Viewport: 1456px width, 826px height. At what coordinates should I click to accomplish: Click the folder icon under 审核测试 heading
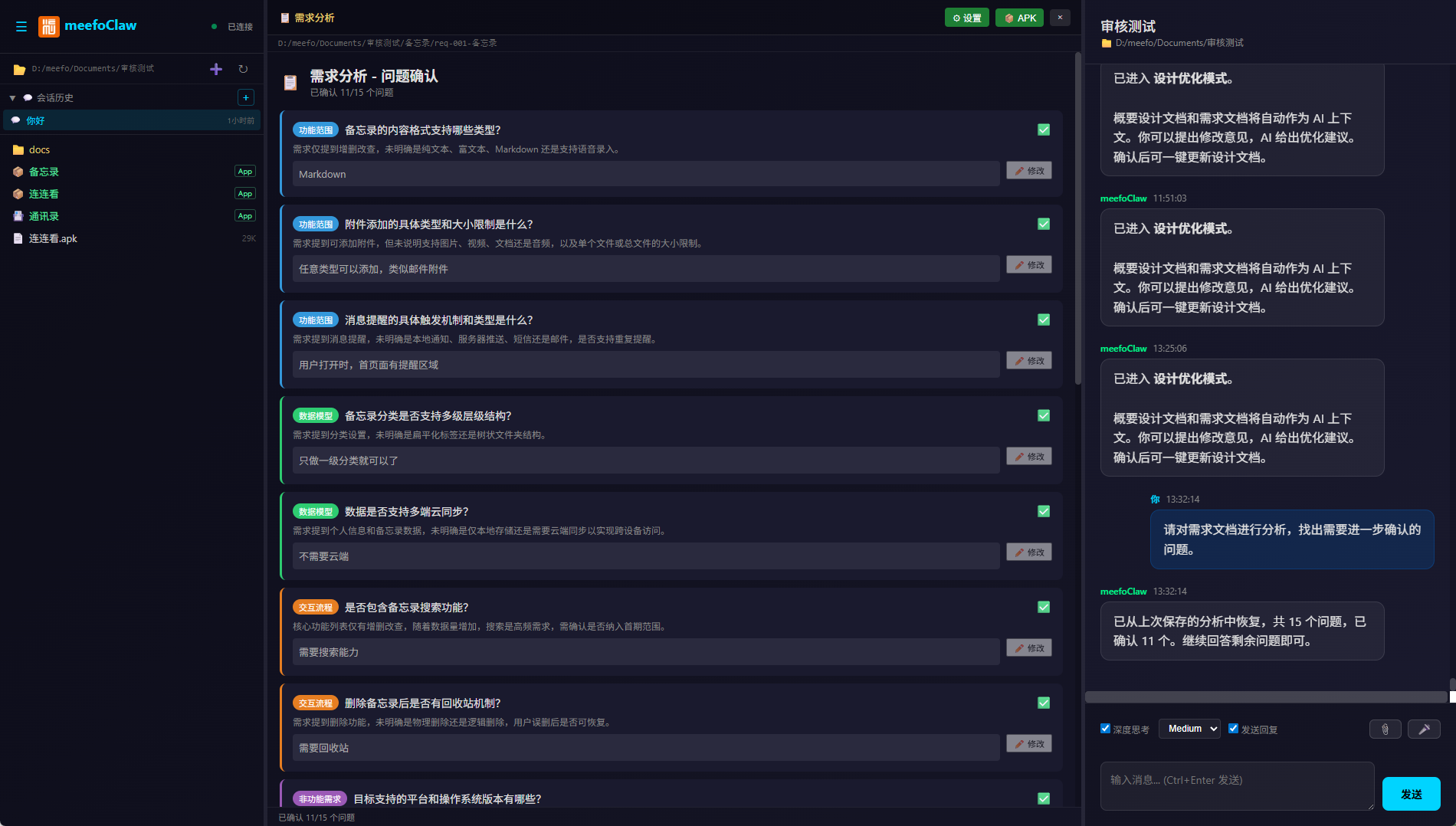1106,44
